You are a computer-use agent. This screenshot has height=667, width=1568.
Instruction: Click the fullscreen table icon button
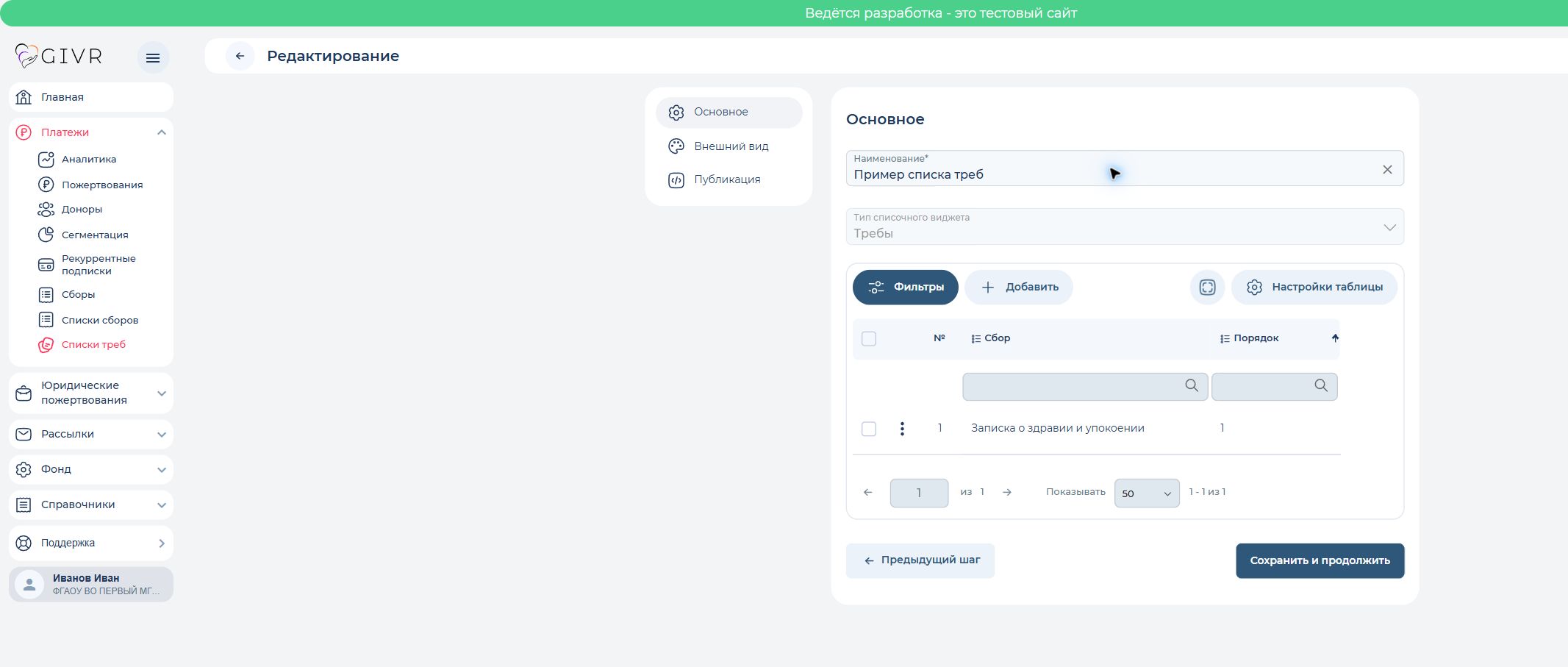point(1207,288)
